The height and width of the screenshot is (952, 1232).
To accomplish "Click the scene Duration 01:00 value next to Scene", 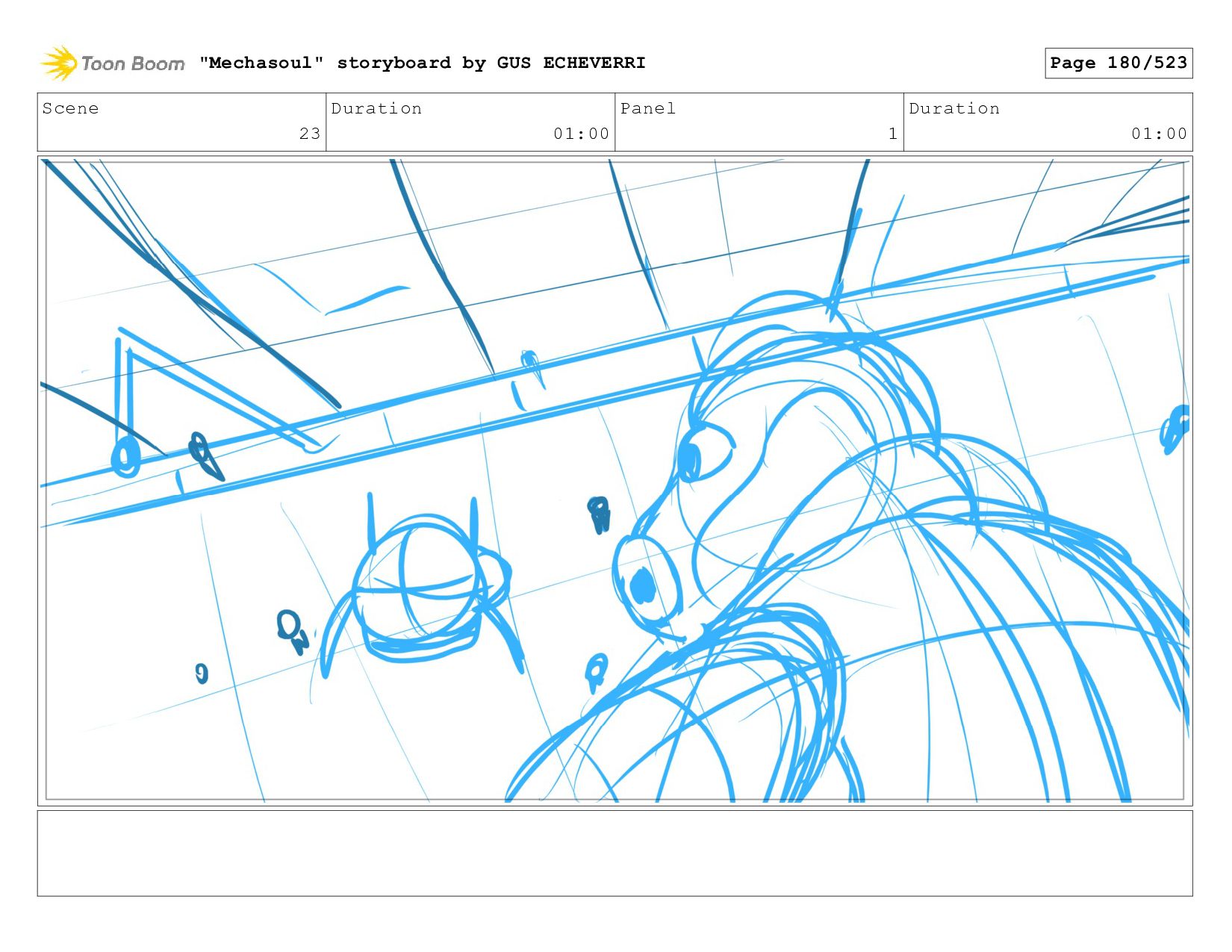I will [582, 134].
